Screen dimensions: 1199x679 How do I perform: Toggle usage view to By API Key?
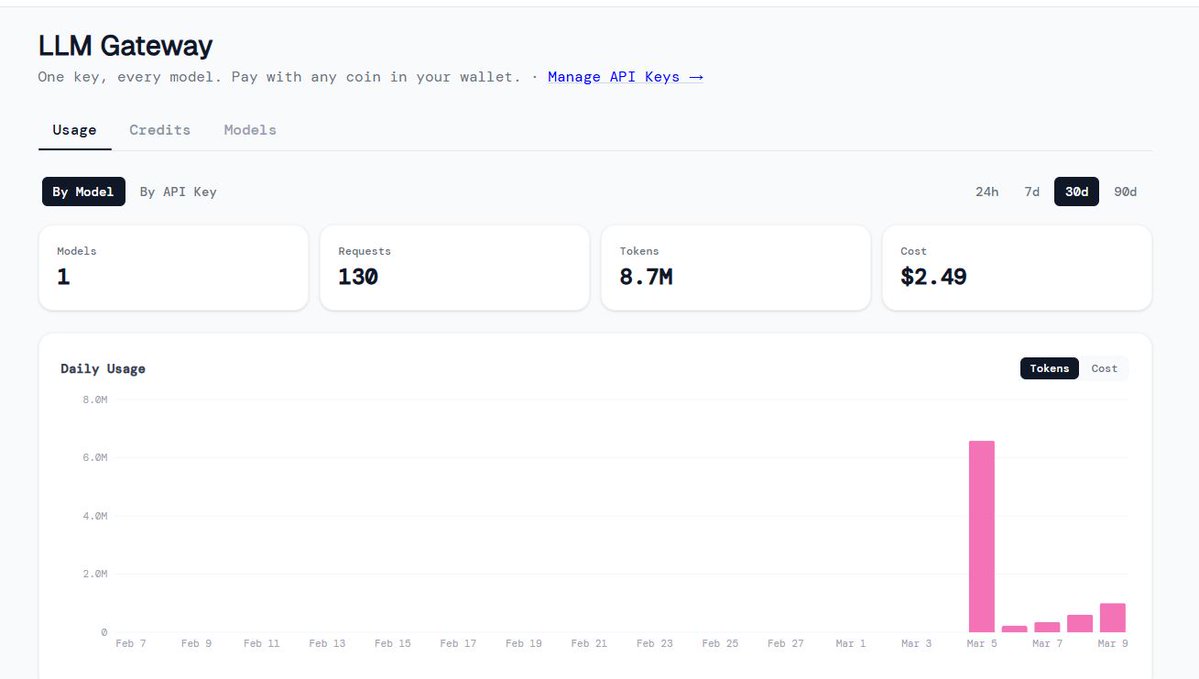pos(178,191)
